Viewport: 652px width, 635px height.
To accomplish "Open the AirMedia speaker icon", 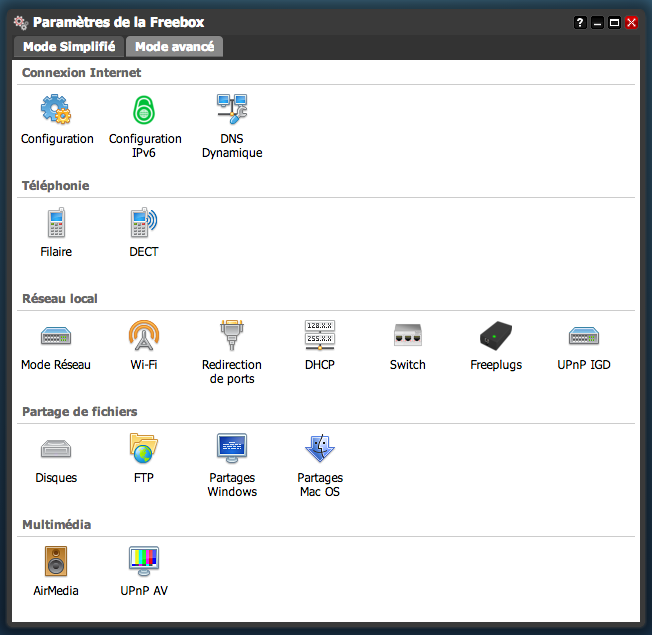I will [56, 561].
